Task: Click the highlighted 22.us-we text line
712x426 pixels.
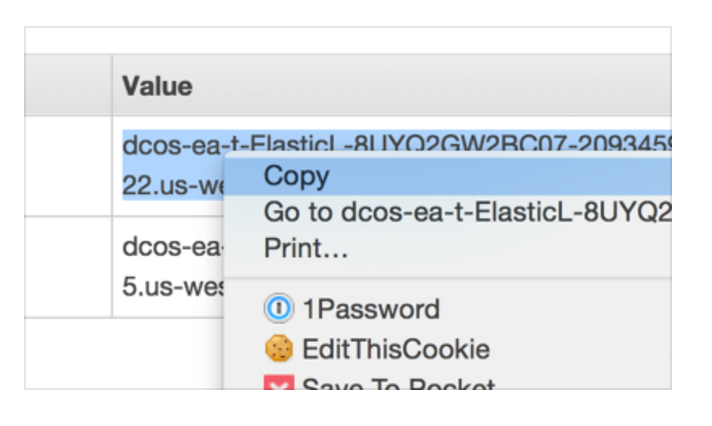Action: (x=173, y=185)
